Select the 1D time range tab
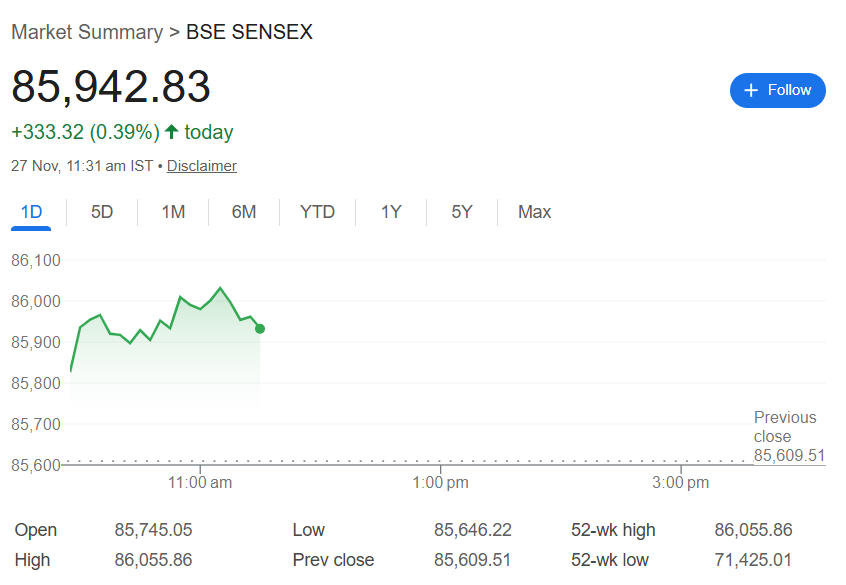 [32, 212]
